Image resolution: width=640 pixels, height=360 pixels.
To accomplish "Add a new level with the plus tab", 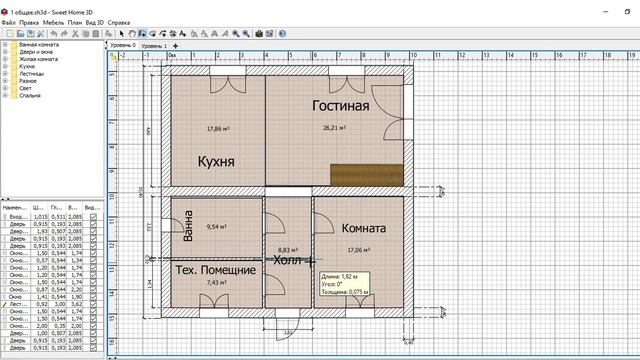I will (x=176, y=46).
